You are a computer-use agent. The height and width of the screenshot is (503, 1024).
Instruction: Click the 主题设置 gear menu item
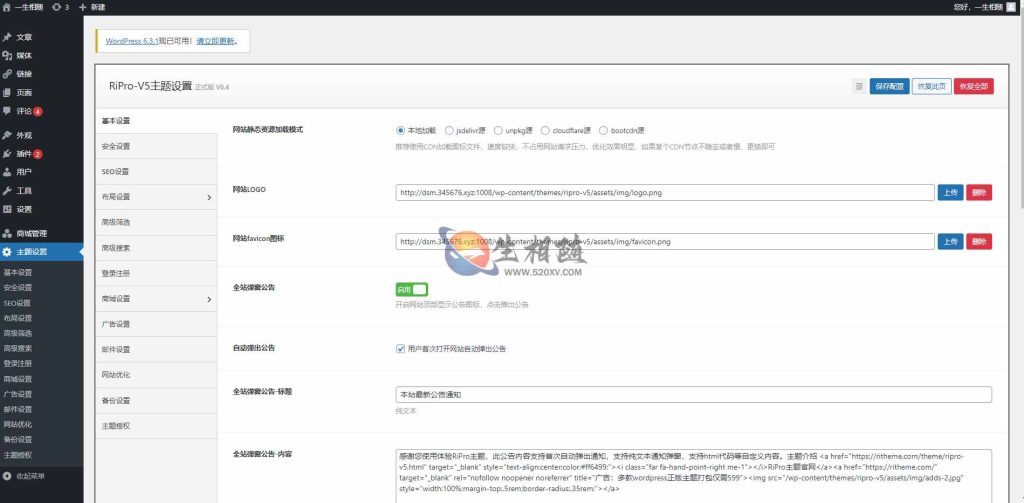click(x=42, y=252)
